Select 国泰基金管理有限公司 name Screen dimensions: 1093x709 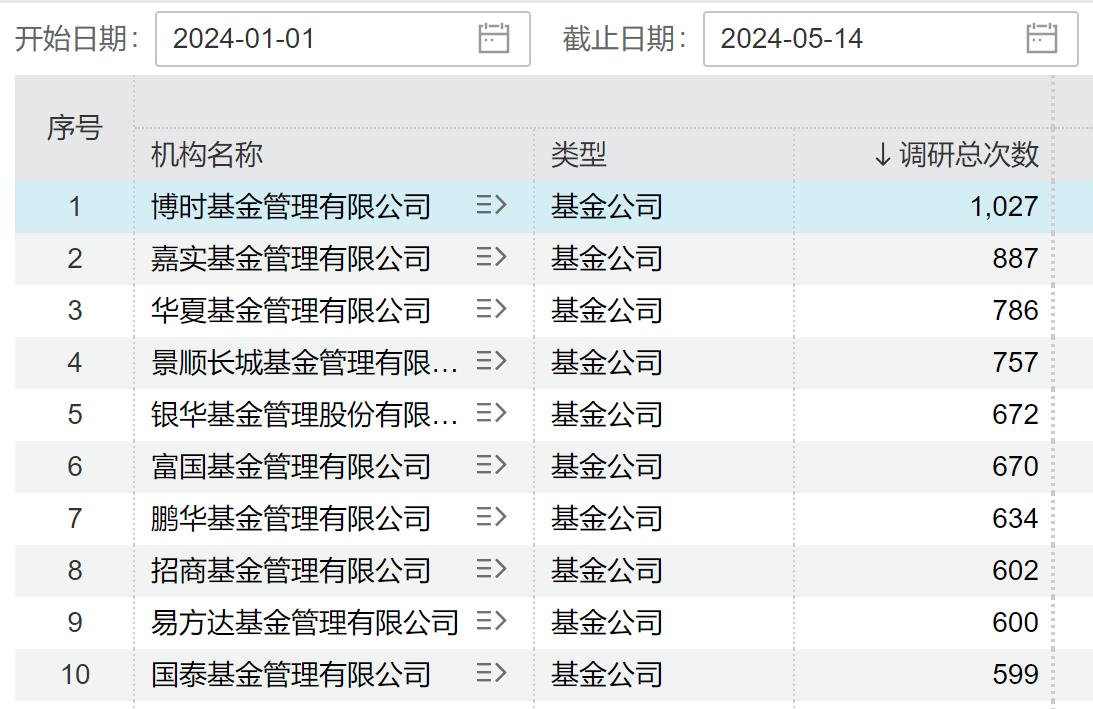coord(291,675)
